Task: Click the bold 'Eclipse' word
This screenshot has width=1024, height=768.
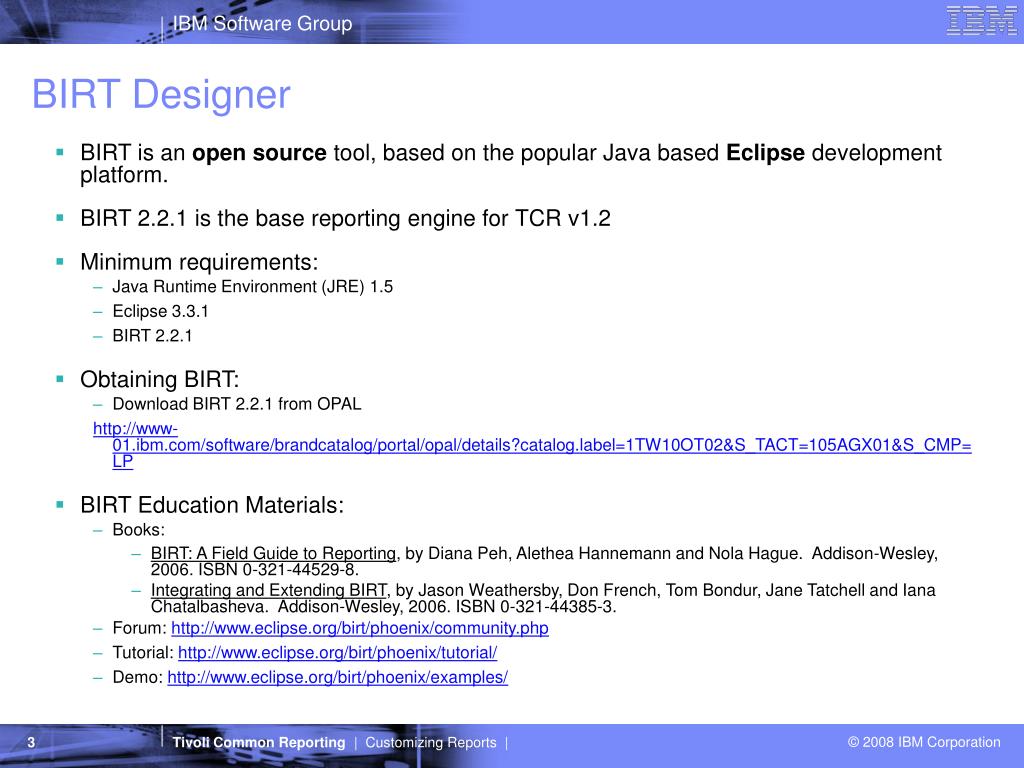Action: coord(765,153)
